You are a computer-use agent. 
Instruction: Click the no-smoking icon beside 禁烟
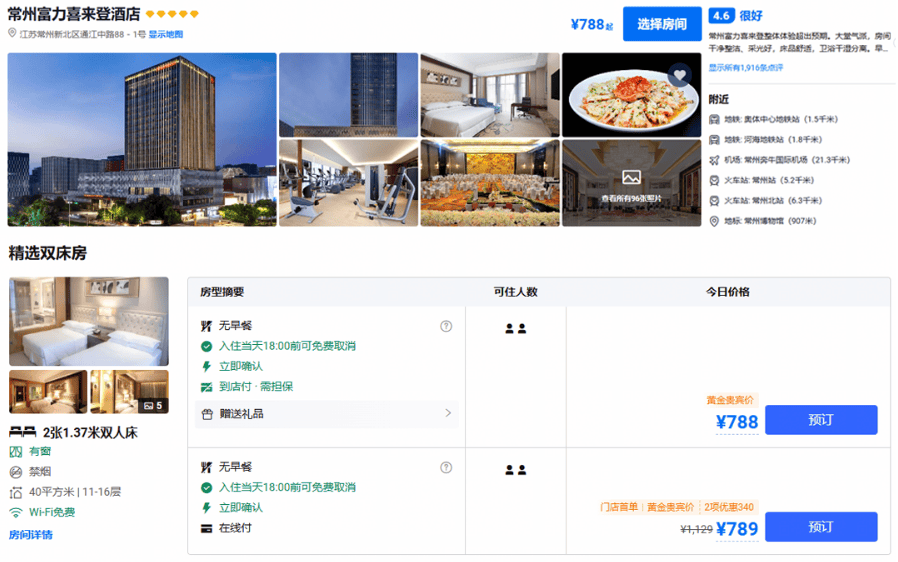(x=16, y=472)
